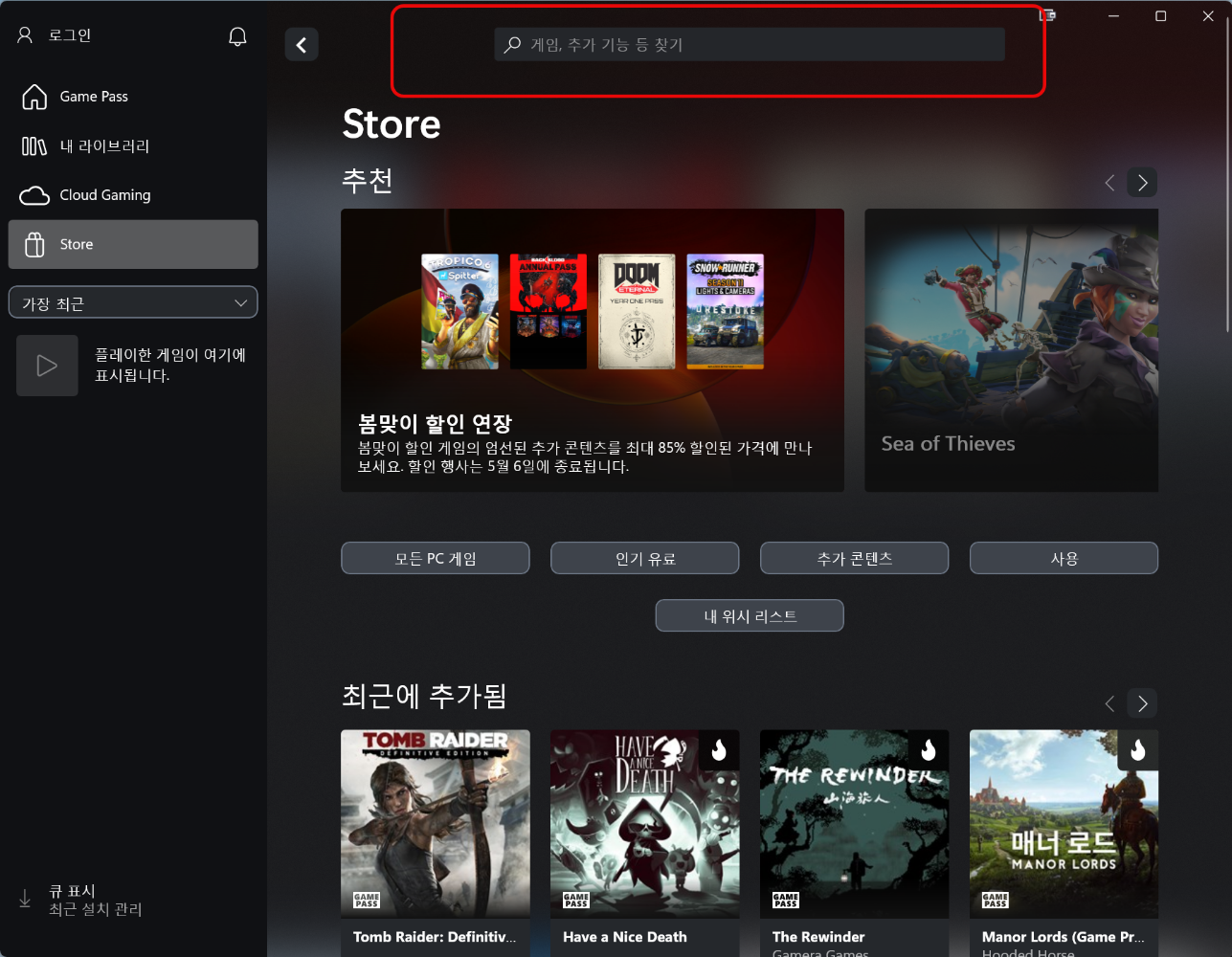
Task: Click the Store bag icon
Action: point(34,245)
